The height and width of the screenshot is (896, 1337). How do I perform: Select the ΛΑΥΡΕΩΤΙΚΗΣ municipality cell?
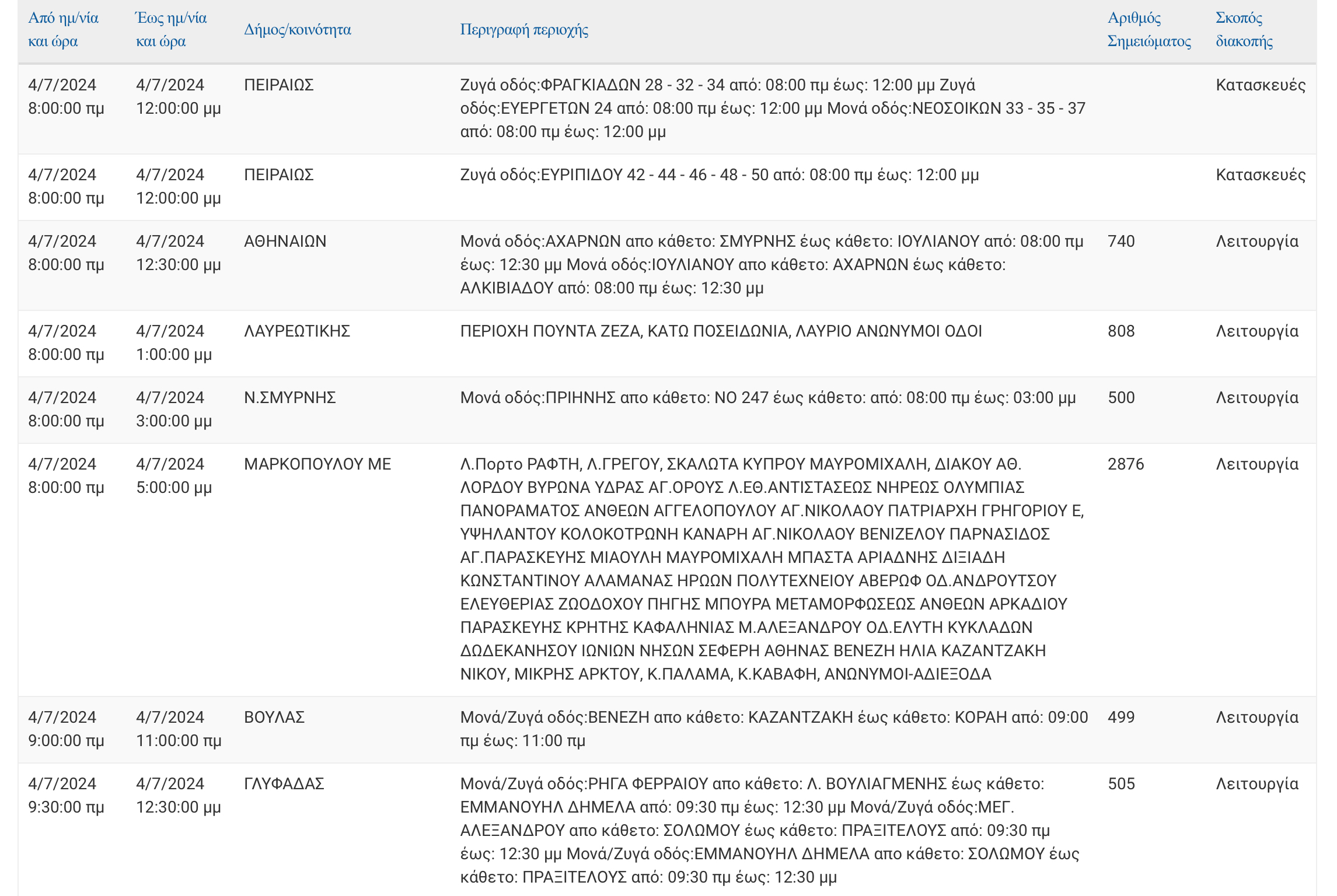tap(297, 331)
